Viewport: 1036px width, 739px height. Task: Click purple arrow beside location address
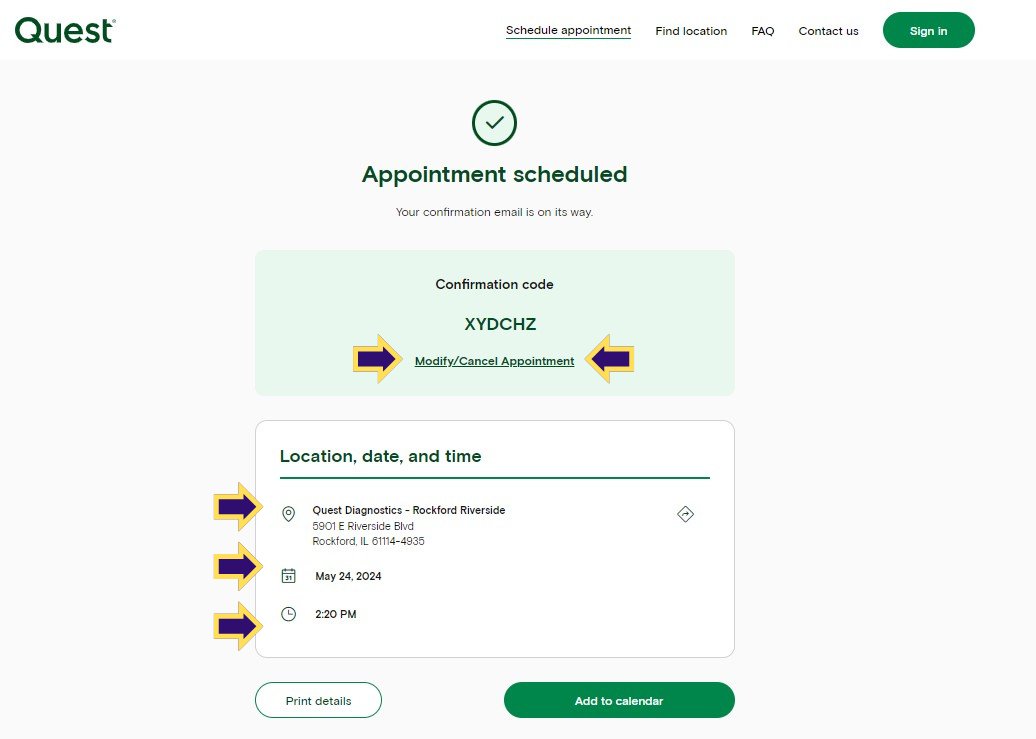[x=238, y=507]
